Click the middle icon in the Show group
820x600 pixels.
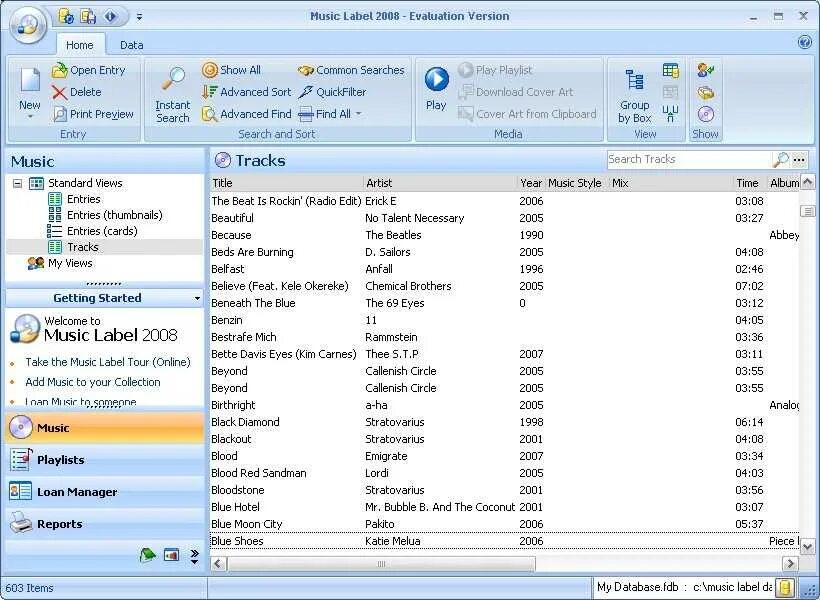[705, 93]
